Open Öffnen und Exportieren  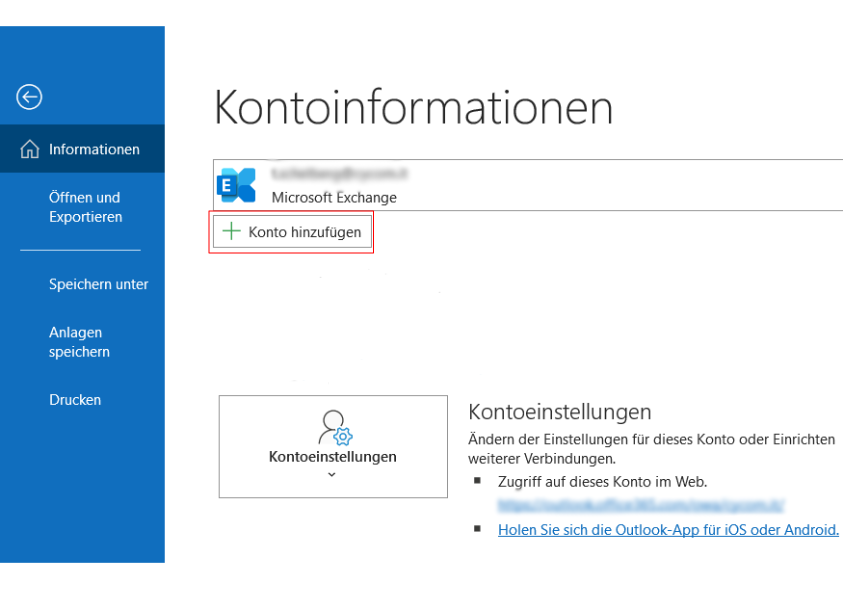[85, 207]
